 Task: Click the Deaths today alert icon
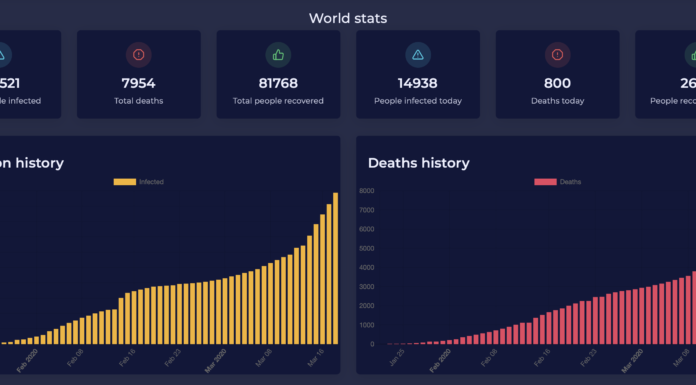[558, 55]
